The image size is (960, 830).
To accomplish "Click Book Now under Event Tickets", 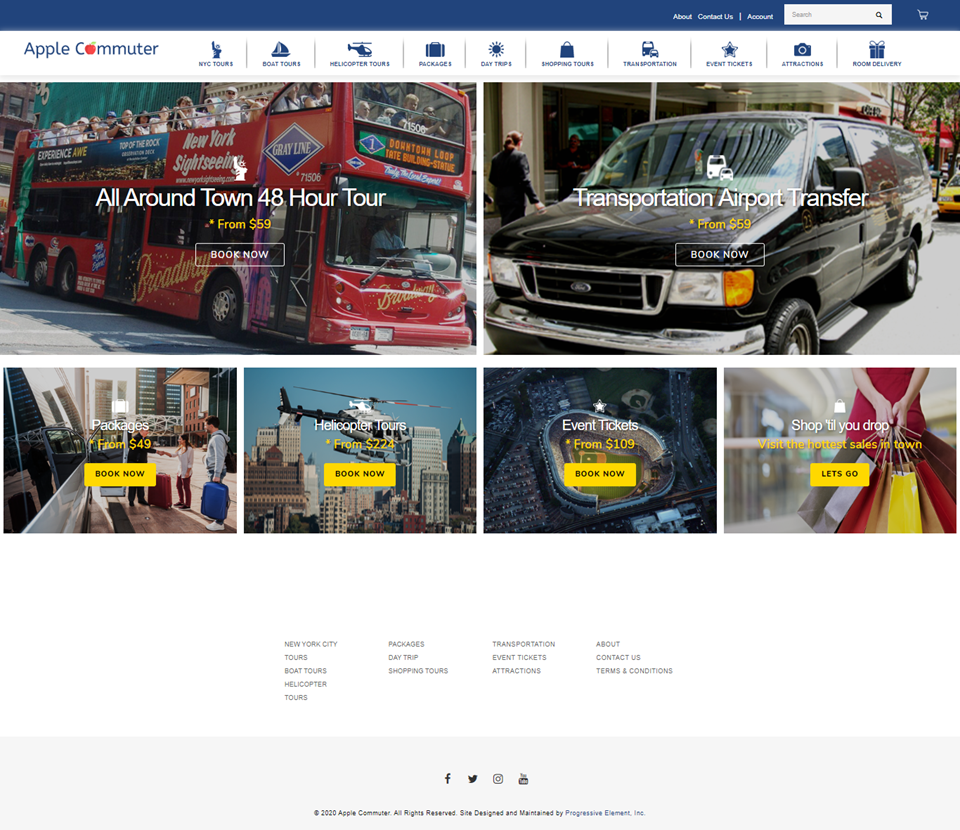I will click(600, 474).
